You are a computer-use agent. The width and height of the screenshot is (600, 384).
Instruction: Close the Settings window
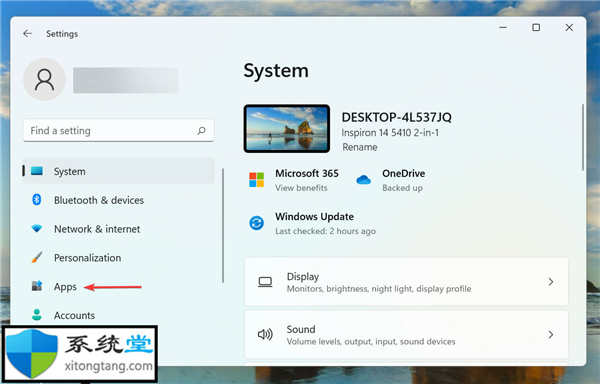click(x=569, y=28)
